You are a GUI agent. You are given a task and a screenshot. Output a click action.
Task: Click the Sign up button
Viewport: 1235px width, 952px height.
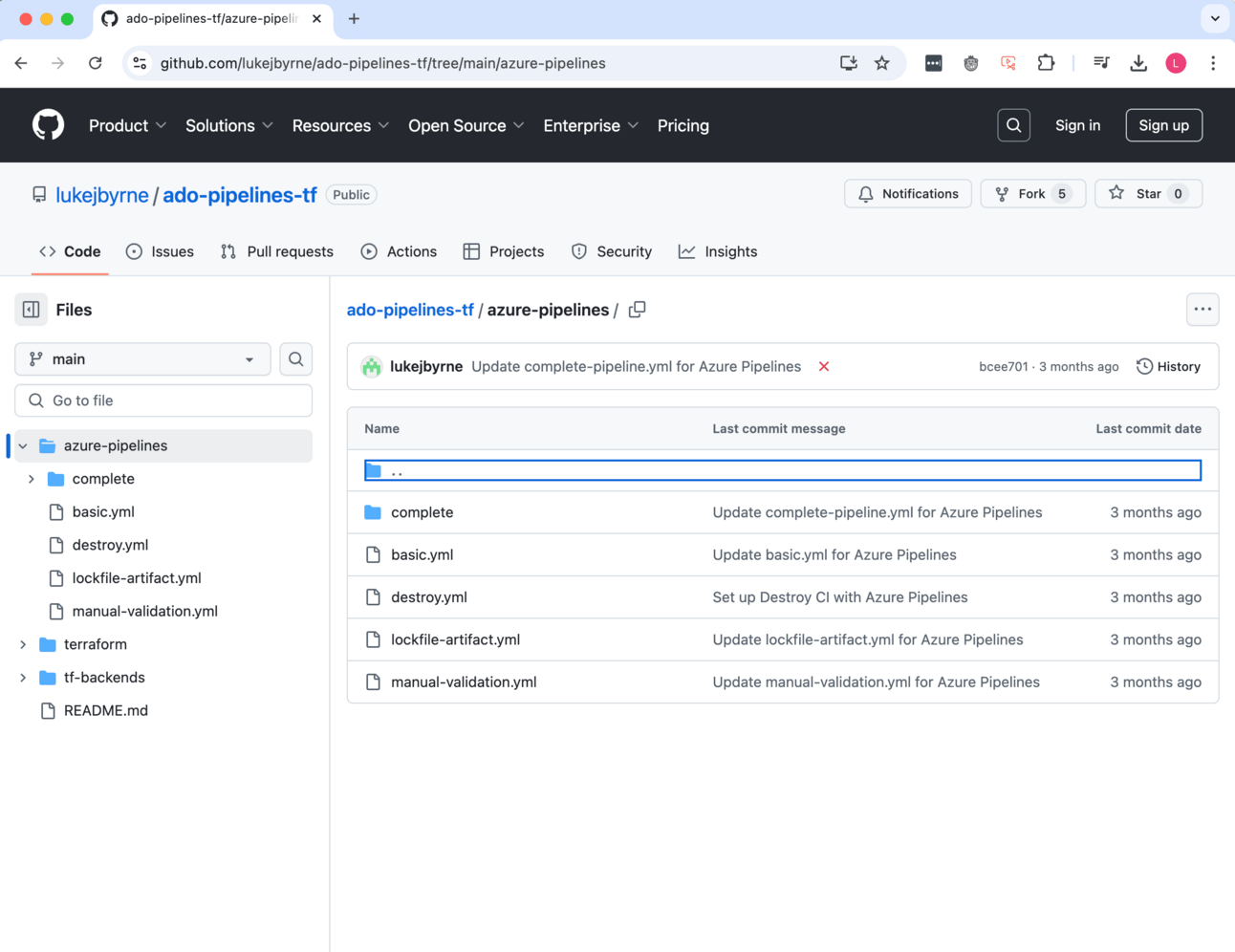(x=1163, y=125)
